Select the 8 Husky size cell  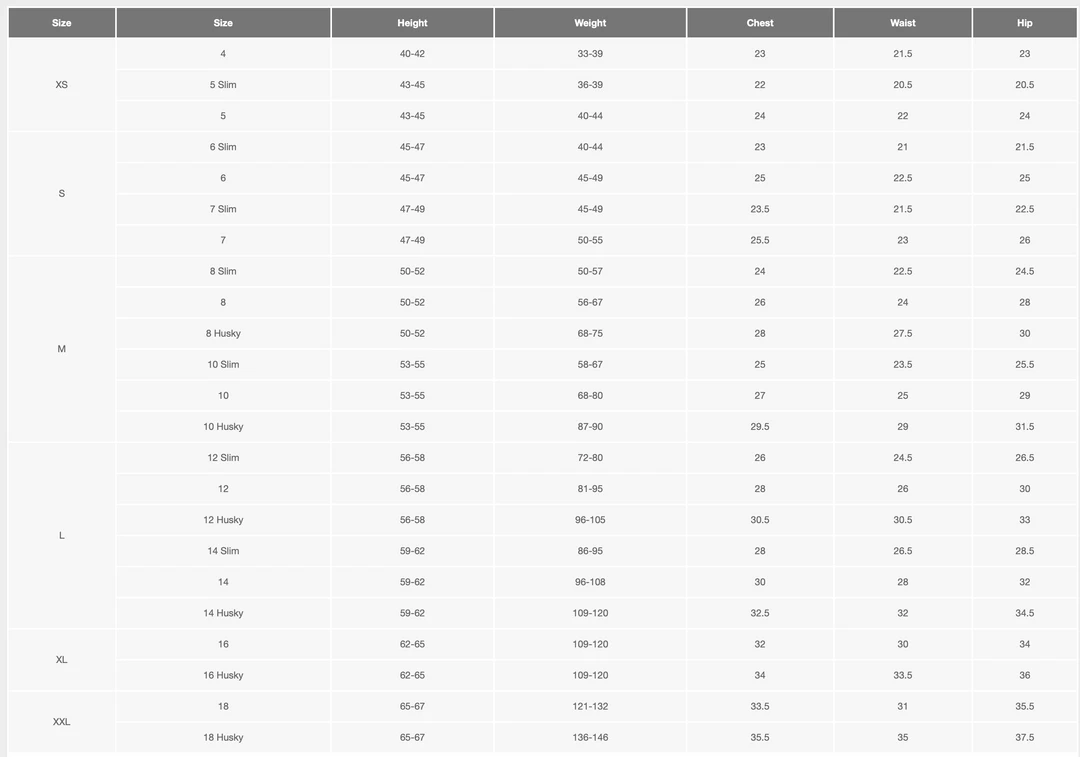pos(223,333)
